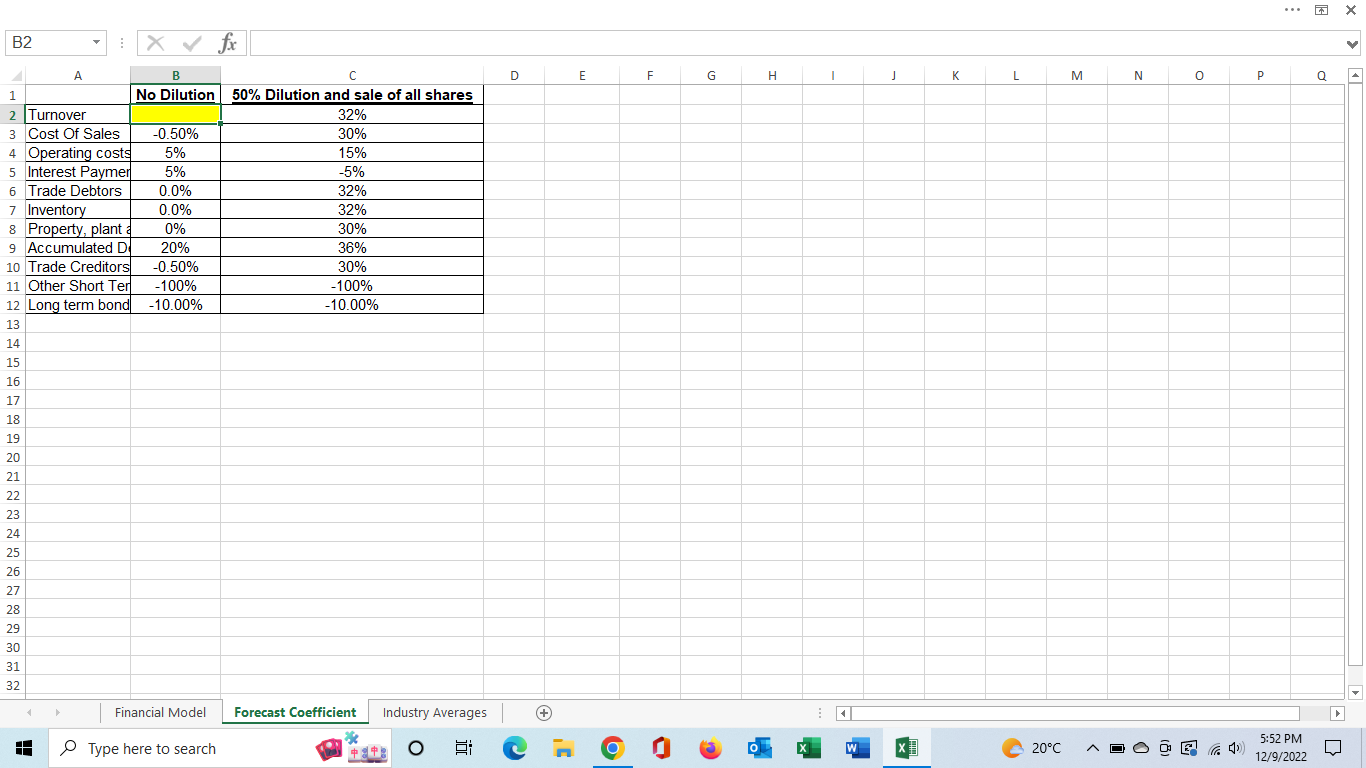Open the 20°C weather widget
1366x768 pixels.
(1030, 748)
